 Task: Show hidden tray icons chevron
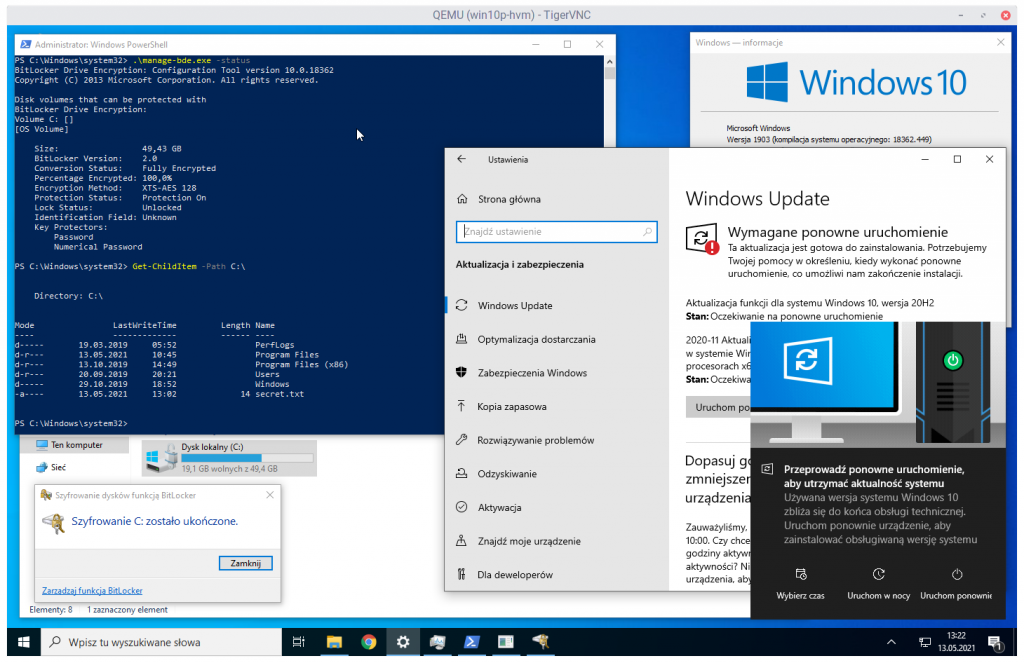pos(891,643)
